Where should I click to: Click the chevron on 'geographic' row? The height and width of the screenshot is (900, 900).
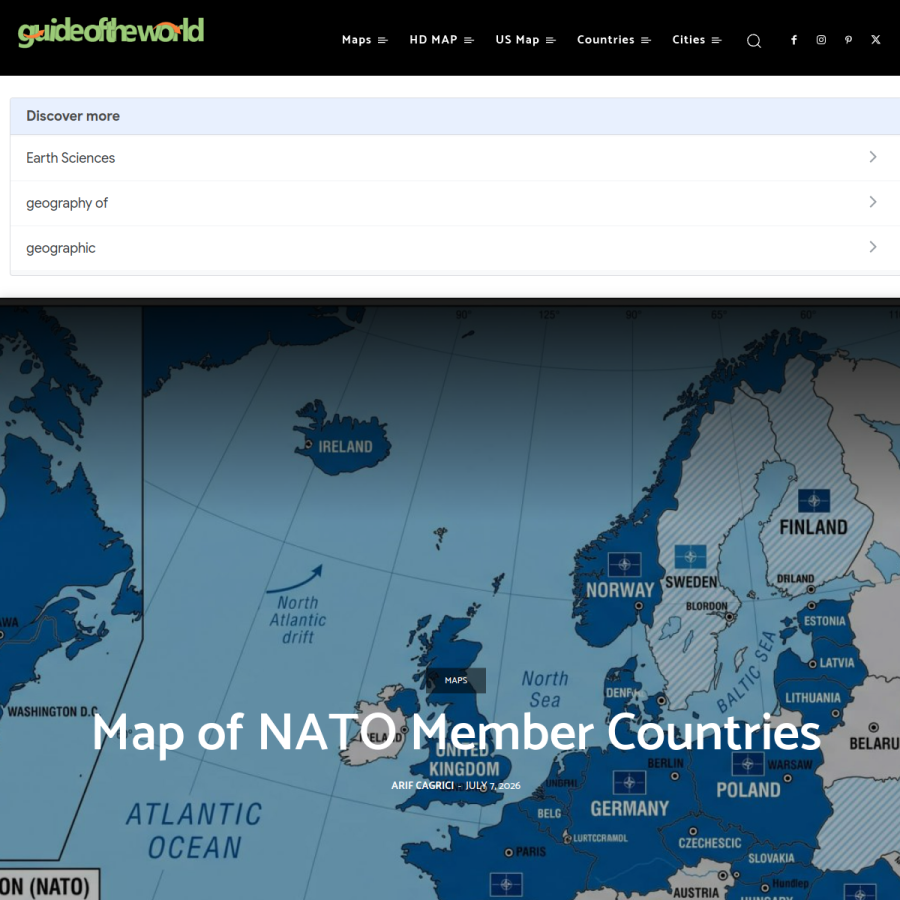point(872,247)
